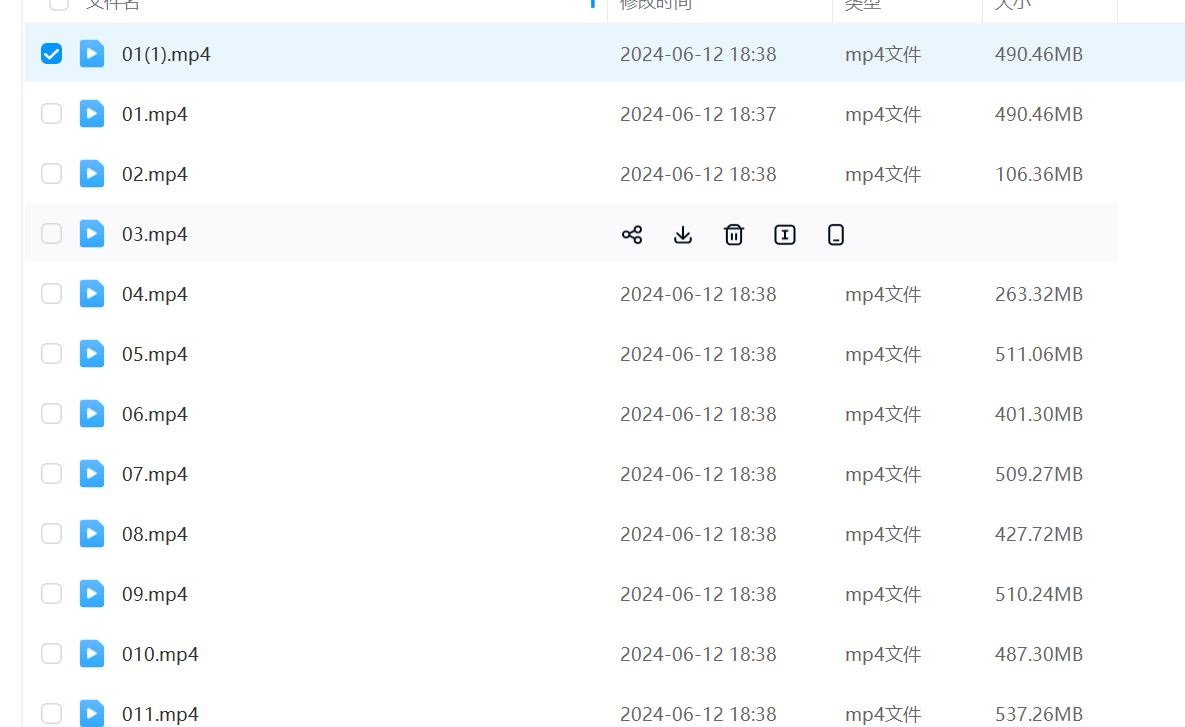Image resolution: width=1185 pixels, height=727 pixels.
Task: Click the 01.mp4 row's 490.46MB size
Action: click(x=1038, y=114)
